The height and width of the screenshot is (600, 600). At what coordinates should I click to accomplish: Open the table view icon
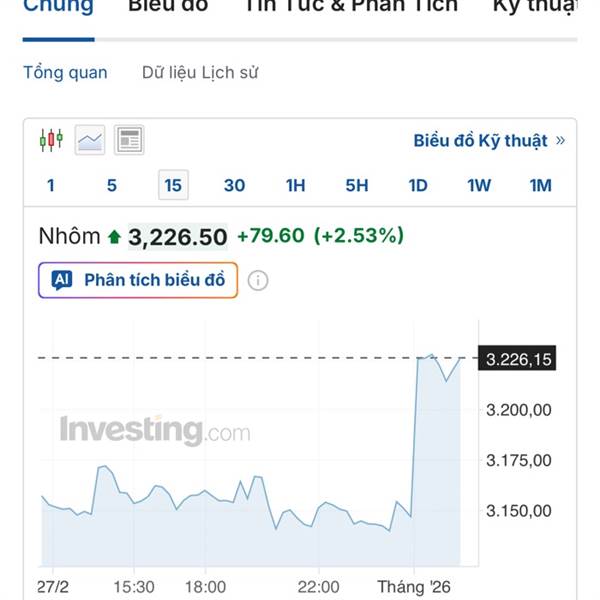129,140
